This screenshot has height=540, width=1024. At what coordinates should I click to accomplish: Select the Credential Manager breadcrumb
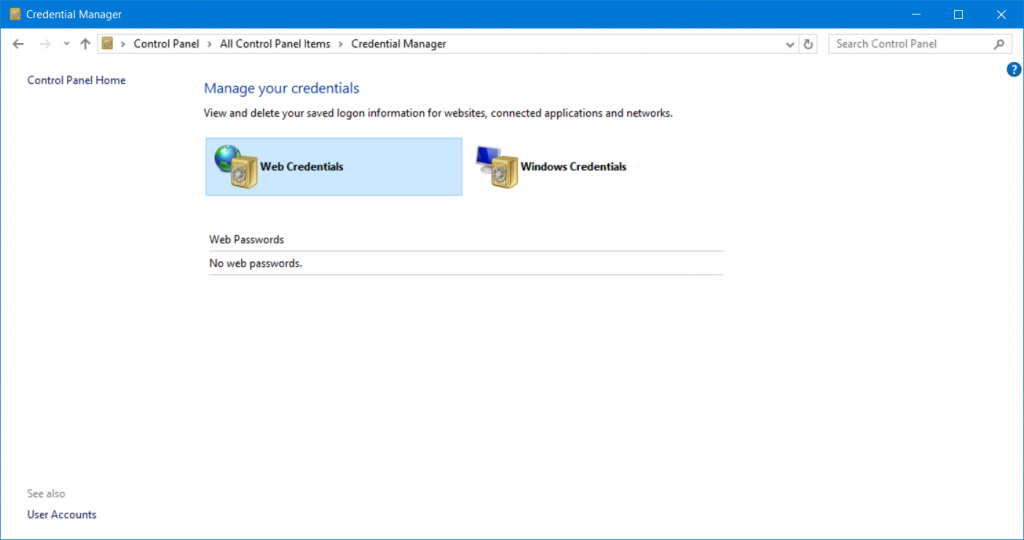(x=398, y=44)
